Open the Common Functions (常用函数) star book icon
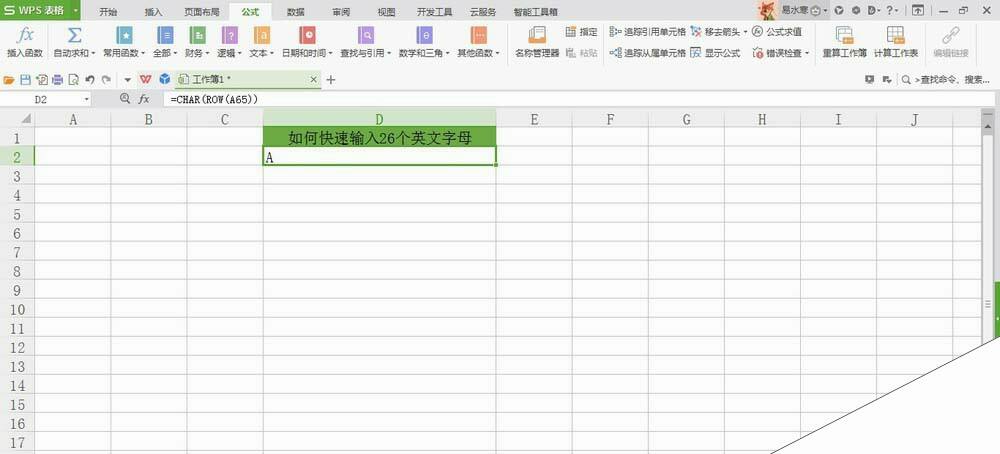 coord(124,35)
